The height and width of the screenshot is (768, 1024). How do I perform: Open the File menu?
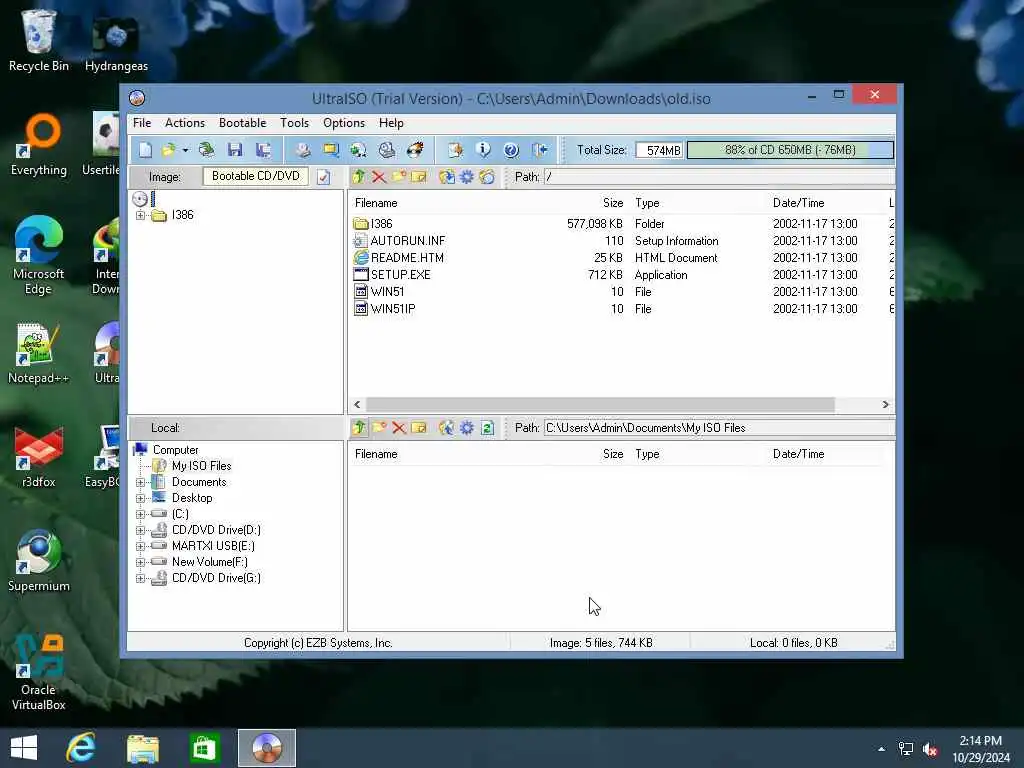coord(142,123)
